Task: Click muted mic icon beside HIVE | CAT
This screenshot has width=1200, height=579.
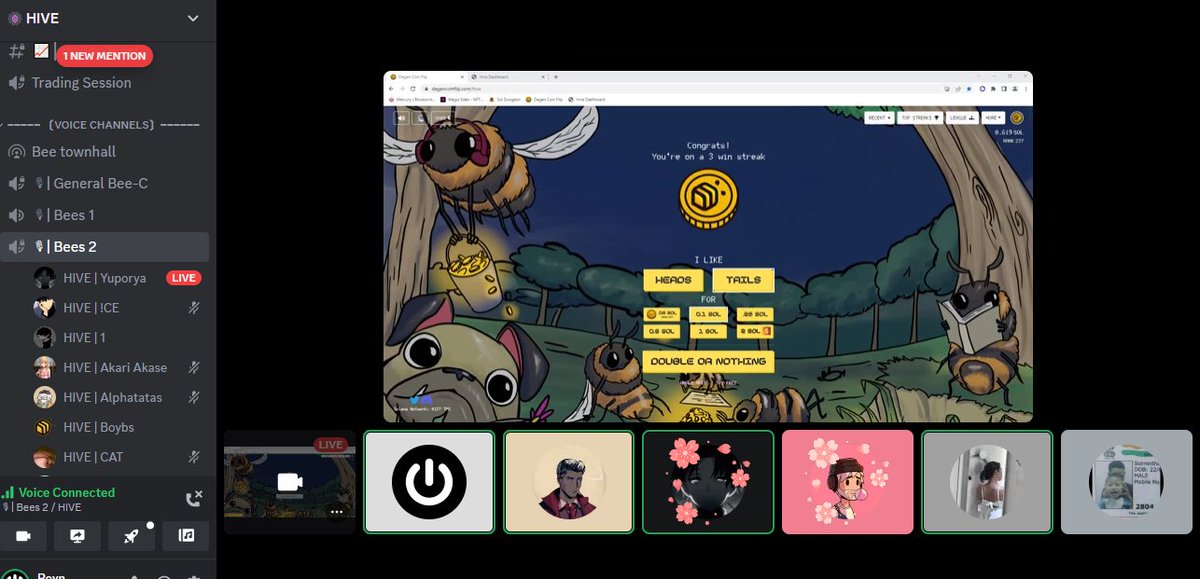Action: point(195,458)
